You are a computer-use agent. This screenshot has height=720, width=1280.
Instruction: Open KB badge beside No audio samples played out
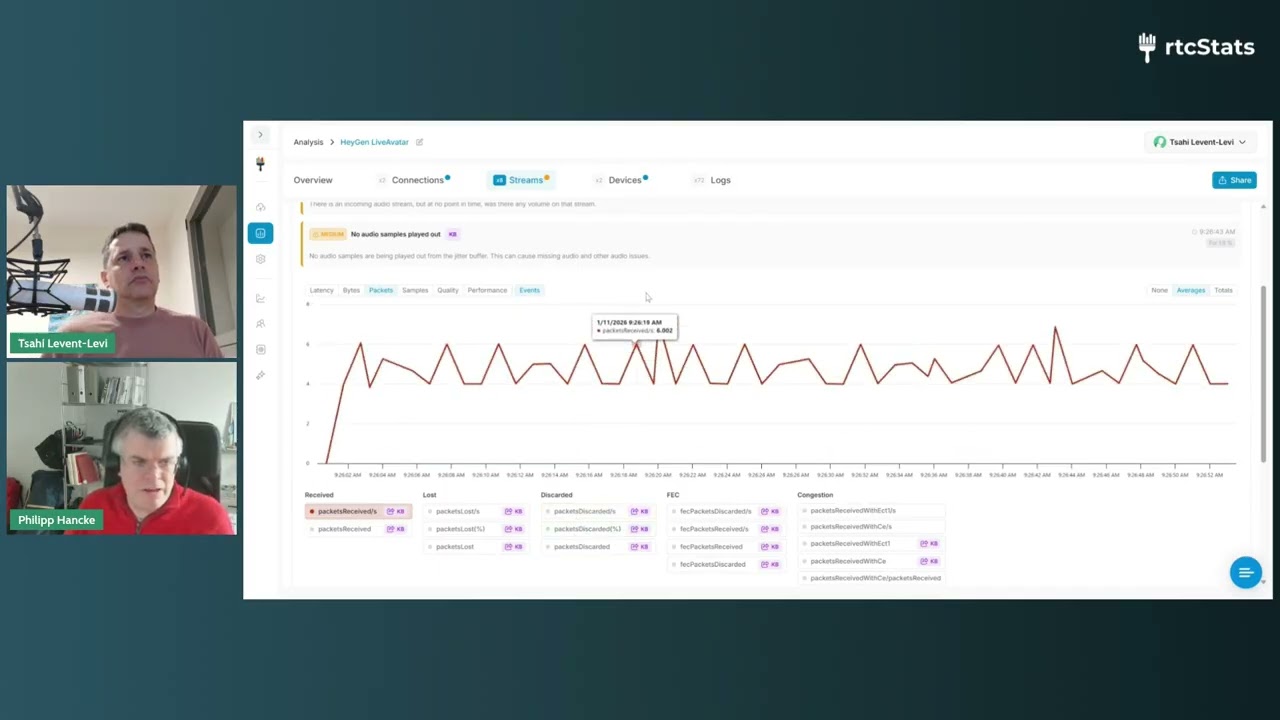coord(452,234)
